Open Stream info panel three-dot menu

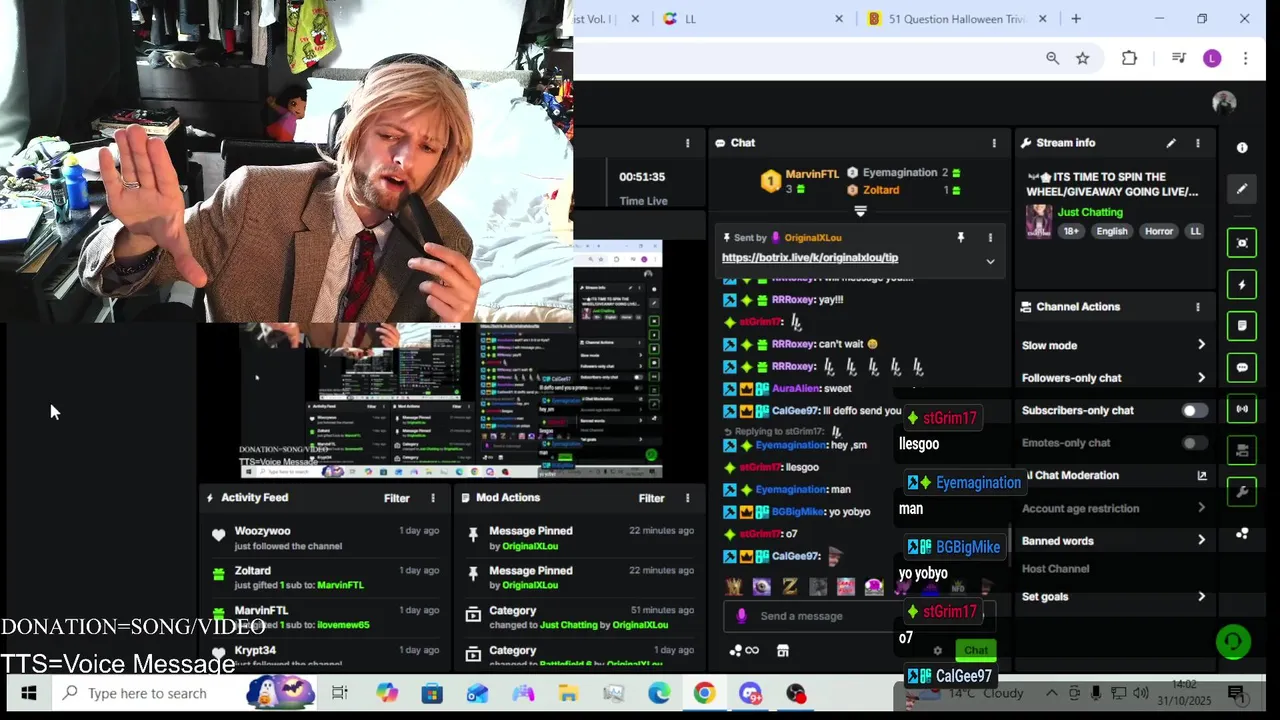[1197, 143]
